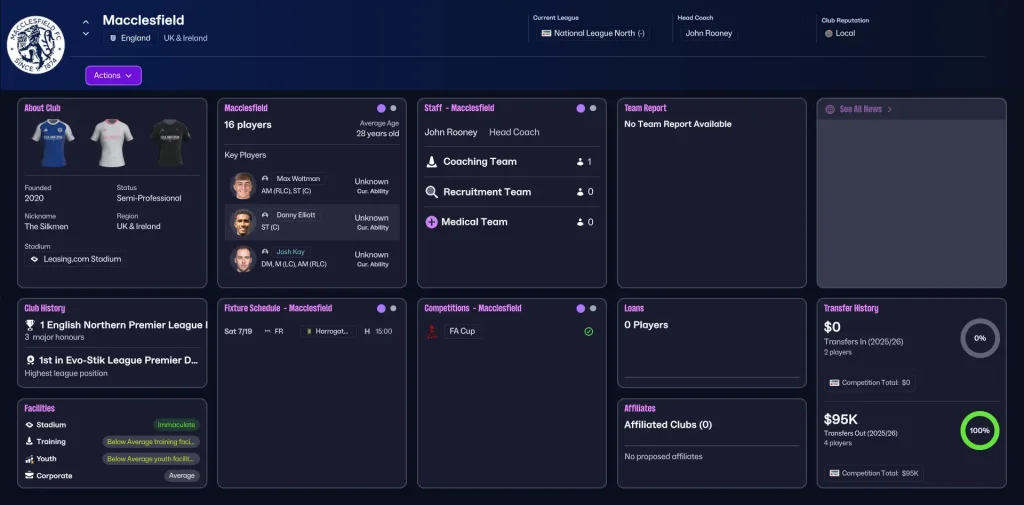Image resolution: width=1024 pixels, height=505 pixels.
Task: Click the Macclesfield FC club crest
Action: [x=36, y=44]
